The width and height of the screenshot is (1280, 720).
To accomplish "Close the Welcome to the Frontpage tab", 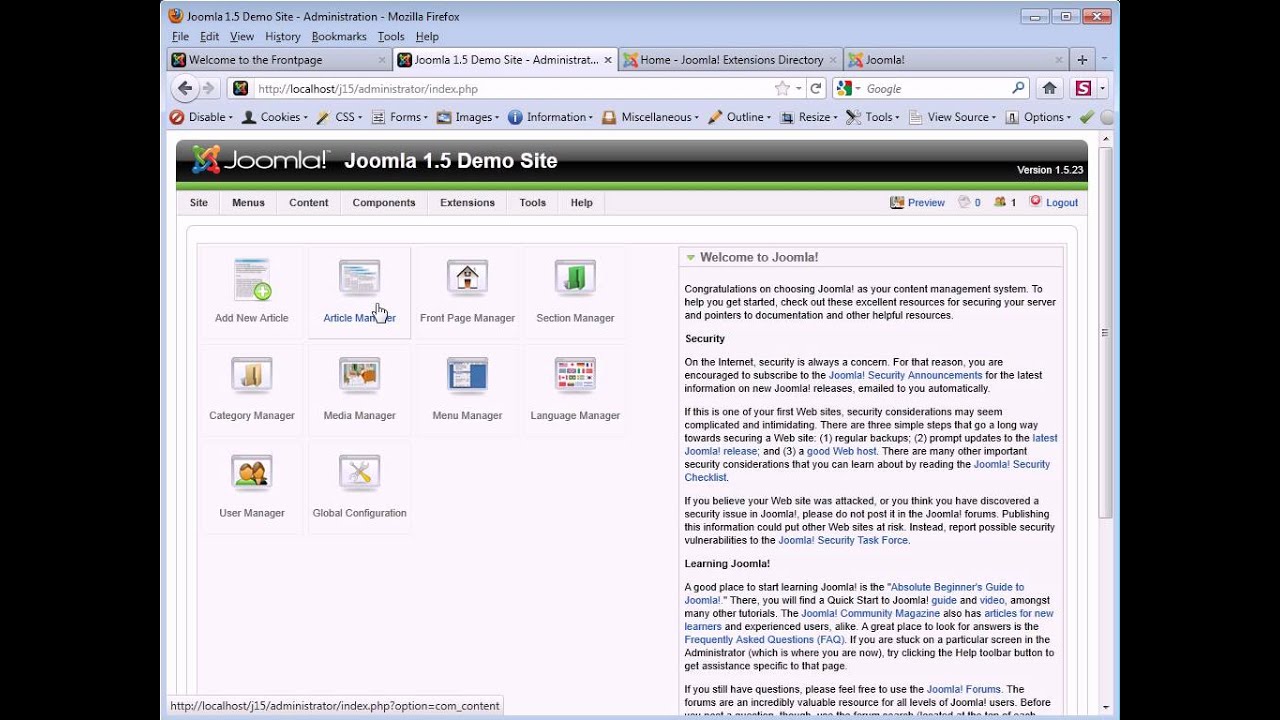I will pos(381,60).
